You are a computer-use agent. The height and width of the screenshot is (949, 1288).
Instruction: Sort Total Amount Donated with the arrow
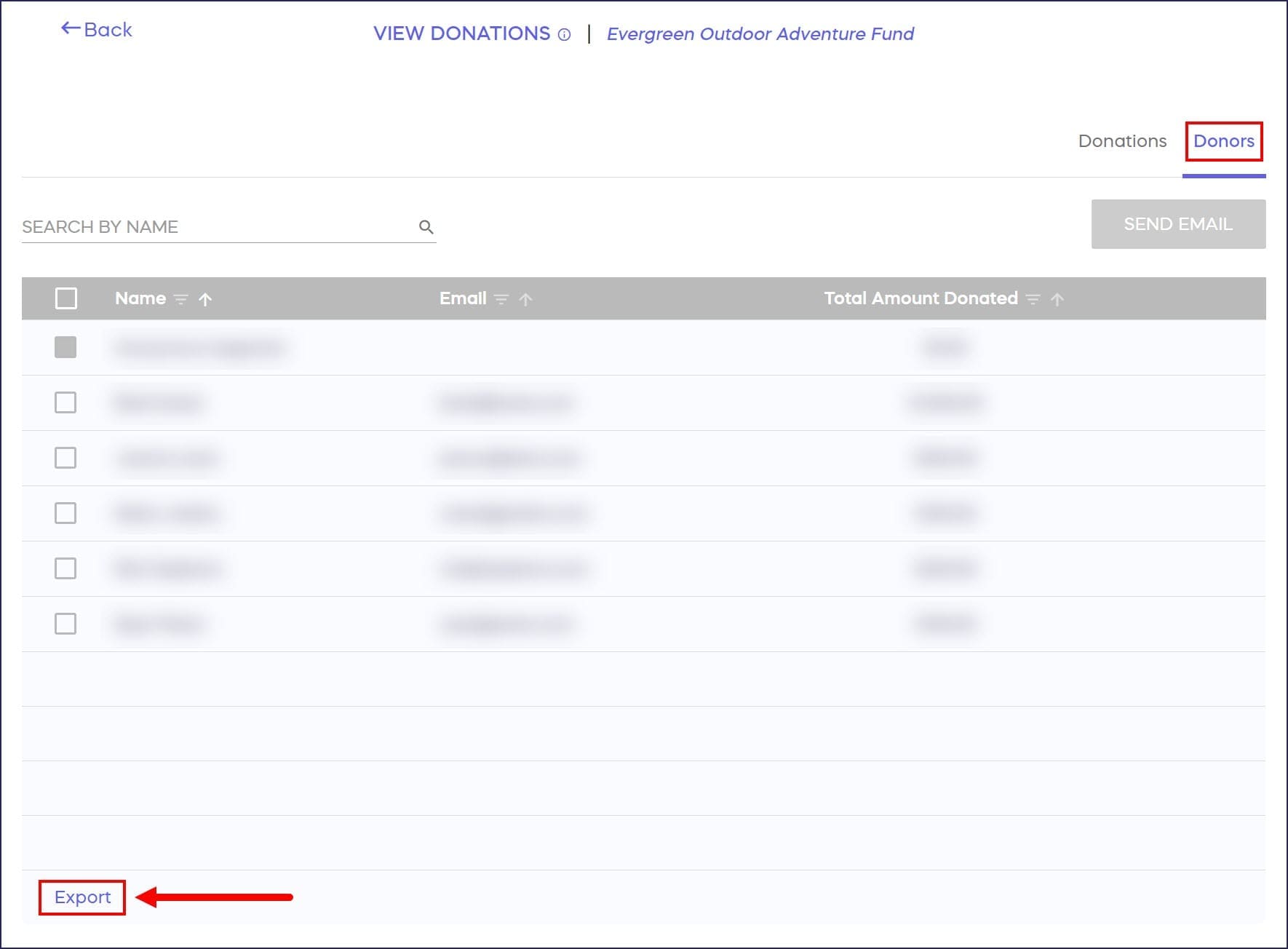point(1057,299)
